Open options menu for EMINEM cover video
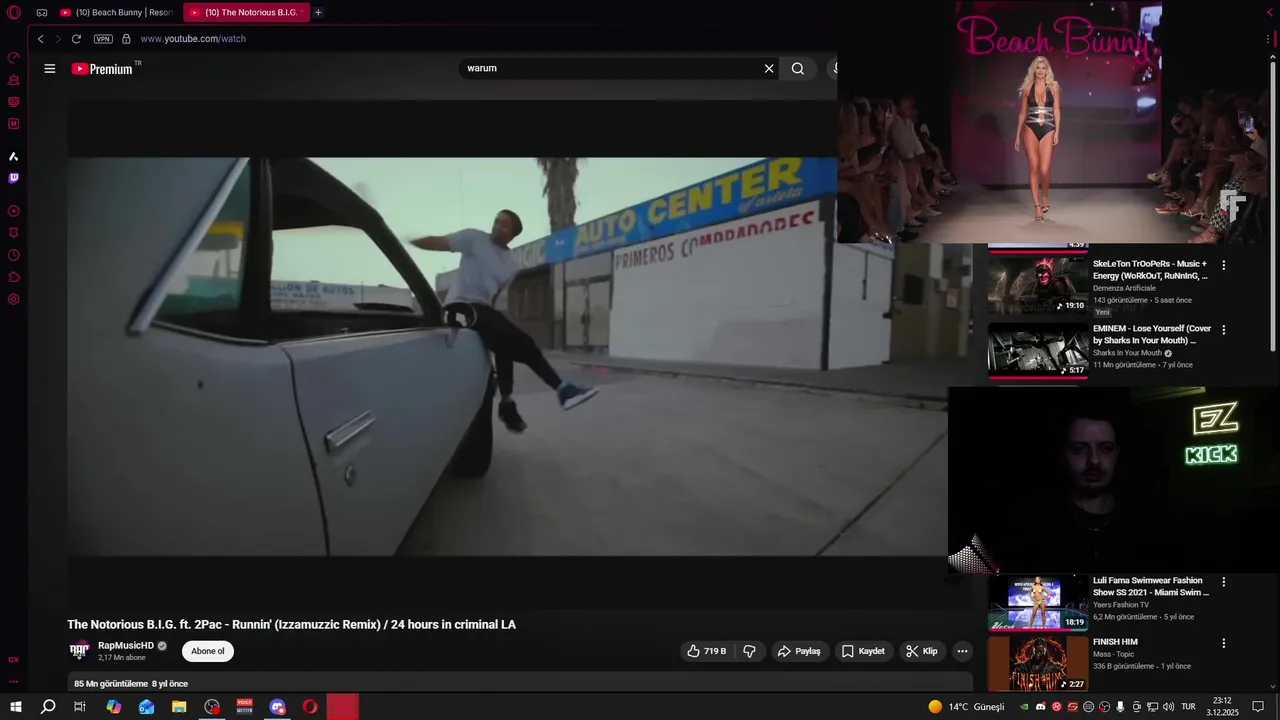The image size is (1280, 720). (x=1223, y=329)
